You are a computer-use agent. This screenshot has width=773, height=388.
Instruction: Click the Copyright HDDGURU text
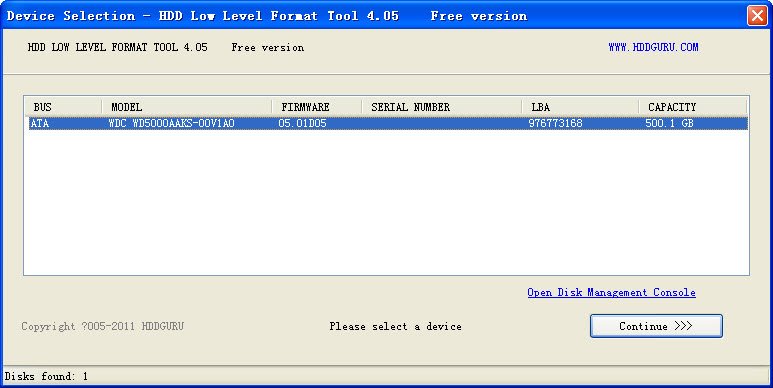click(103, 326)
